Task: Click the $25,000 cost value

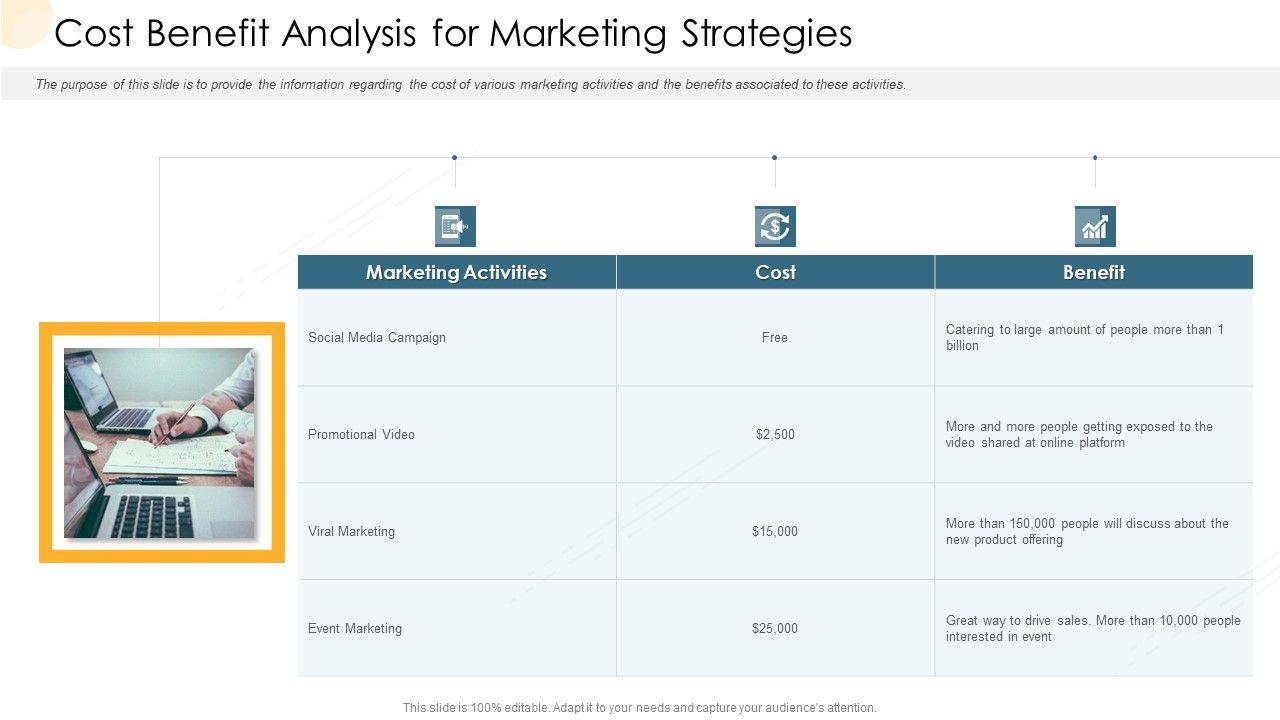Action: click(x=775, y=629)
